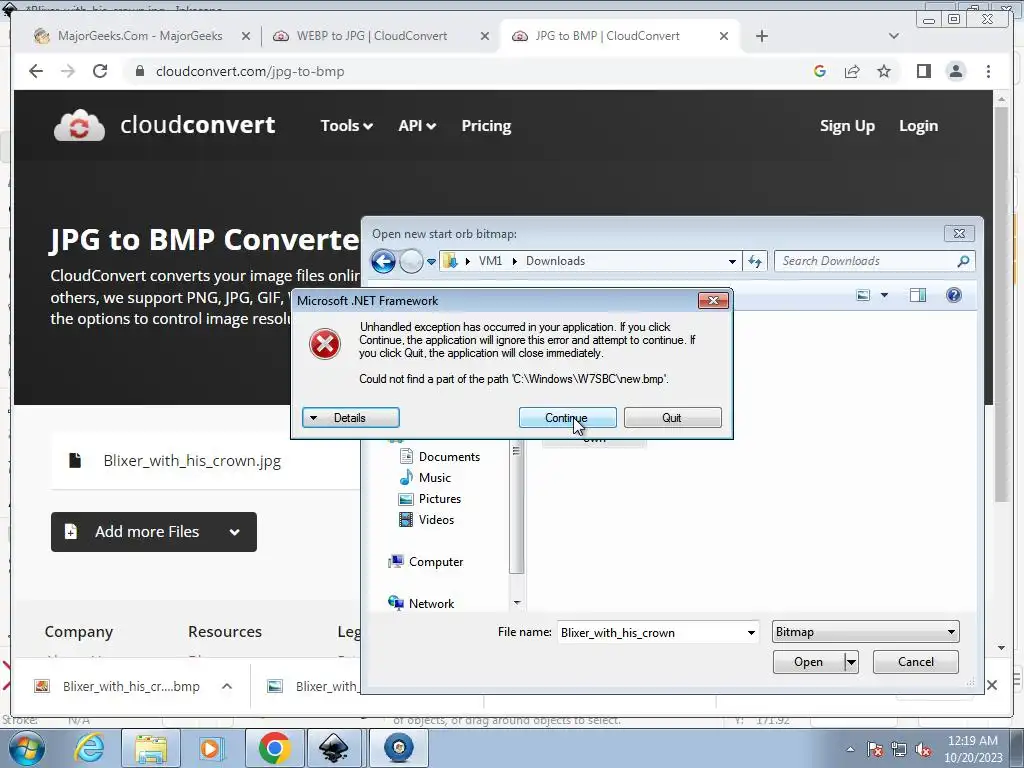
Task: Click the Chrome address bar URL
Action: pyautogui.click(x=250, y=71)
